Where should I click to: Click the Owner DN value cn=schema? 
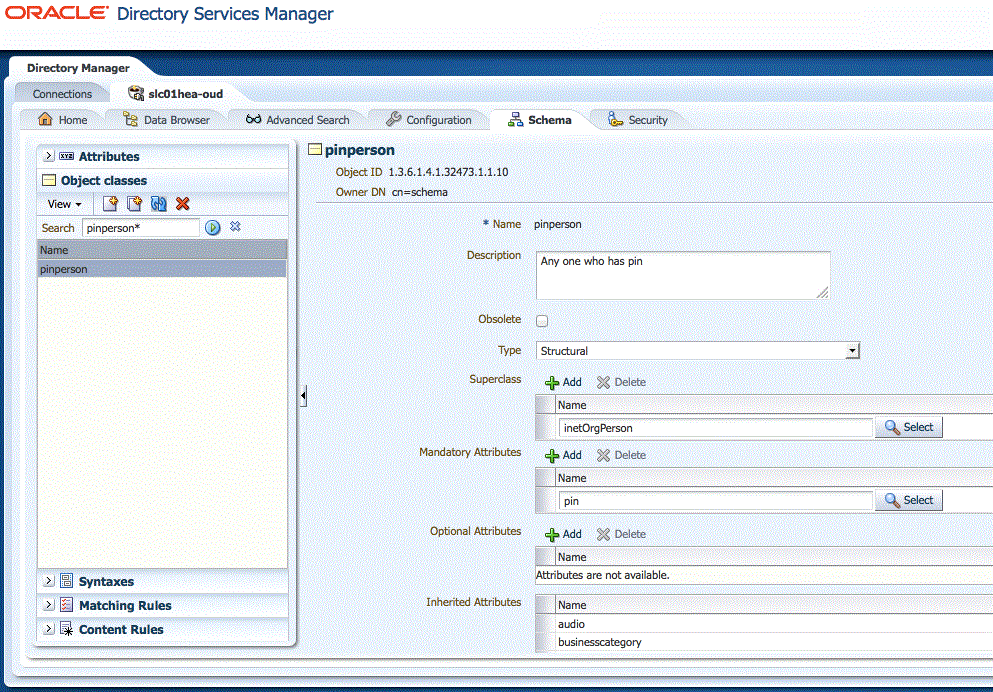click(420, 192)
